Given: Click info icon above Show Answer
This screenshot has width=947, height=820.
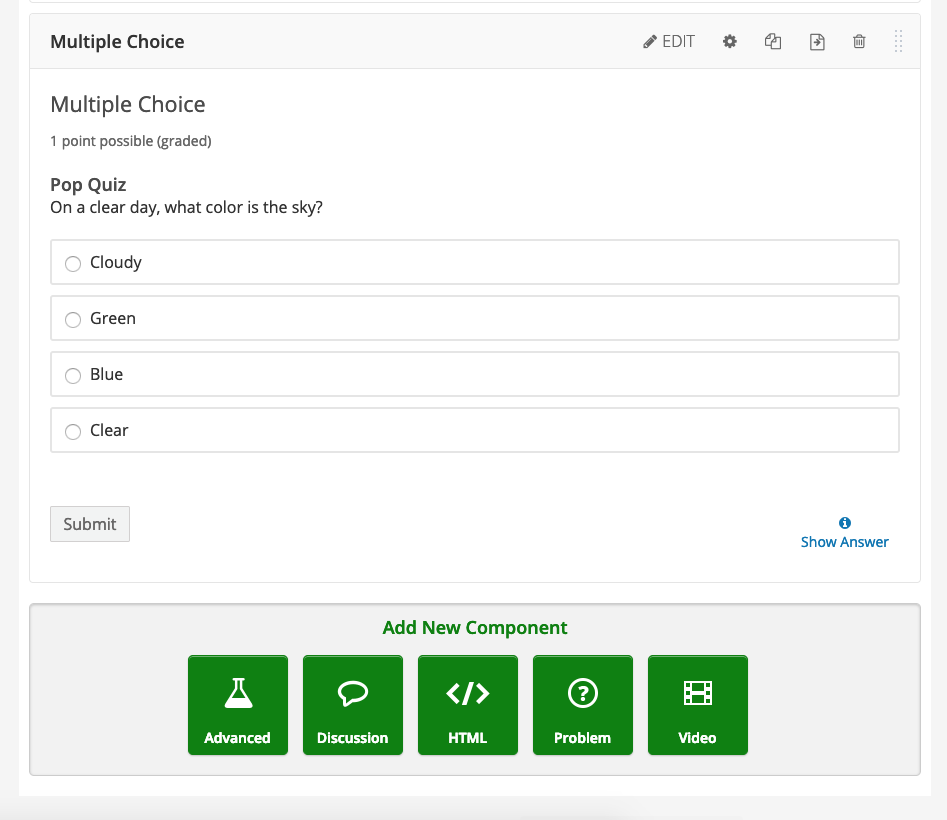Looking at the screenshot, I should click(x=845, y=523).
